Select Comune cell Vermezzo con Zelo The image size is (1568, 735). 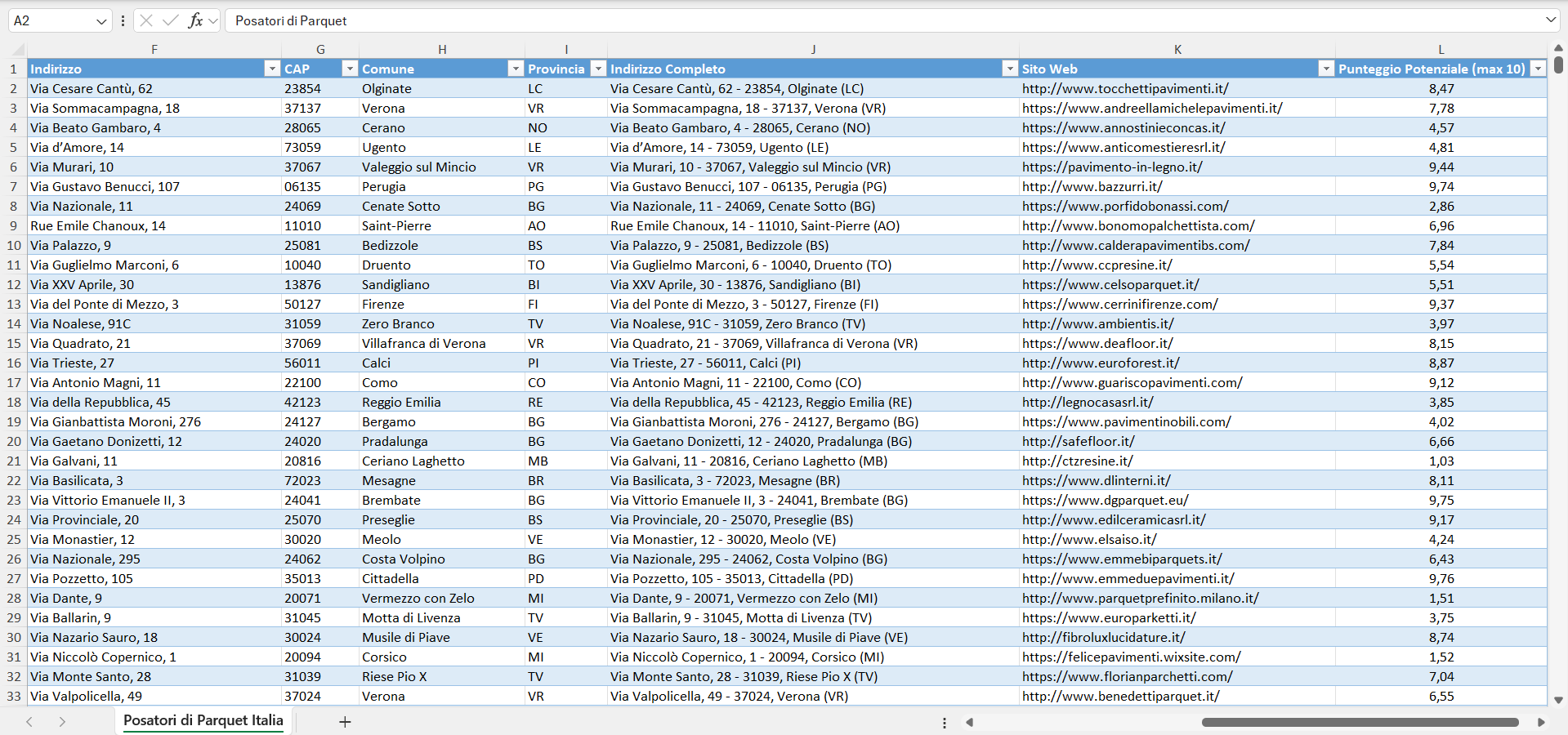[x=442, y=598]
